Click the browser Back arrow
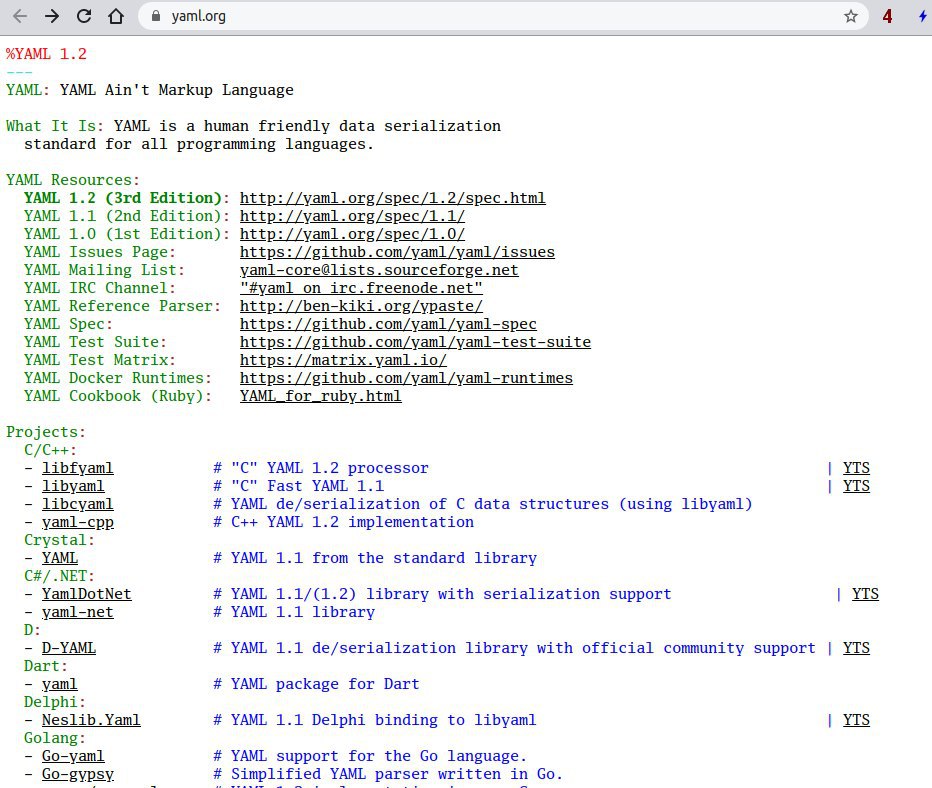Viewport: 932px width, 788px height. pyautogui.click(x=20, y=16)
